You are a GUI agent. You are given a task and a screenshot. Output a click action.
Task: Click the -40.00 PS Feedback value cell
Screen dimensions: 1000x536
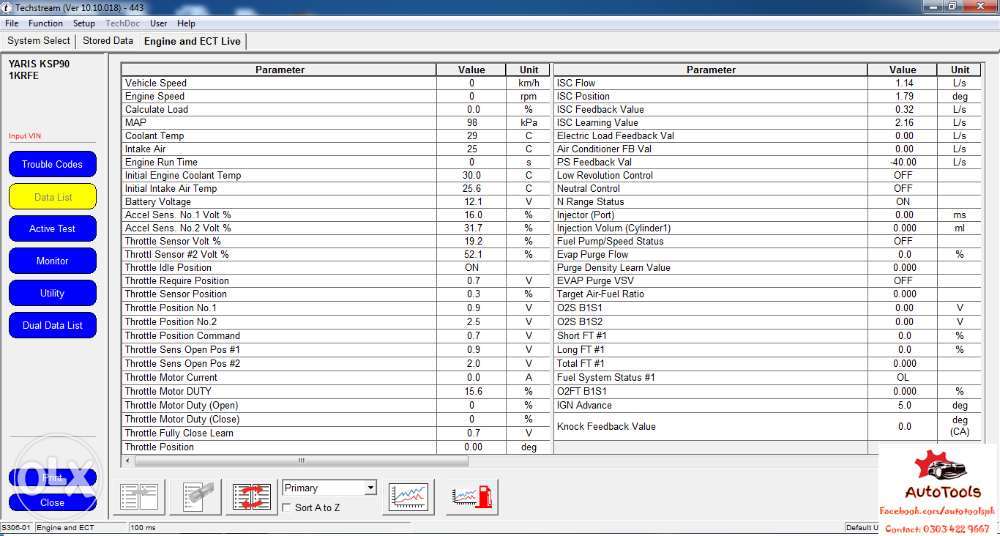tap(902, 162)
